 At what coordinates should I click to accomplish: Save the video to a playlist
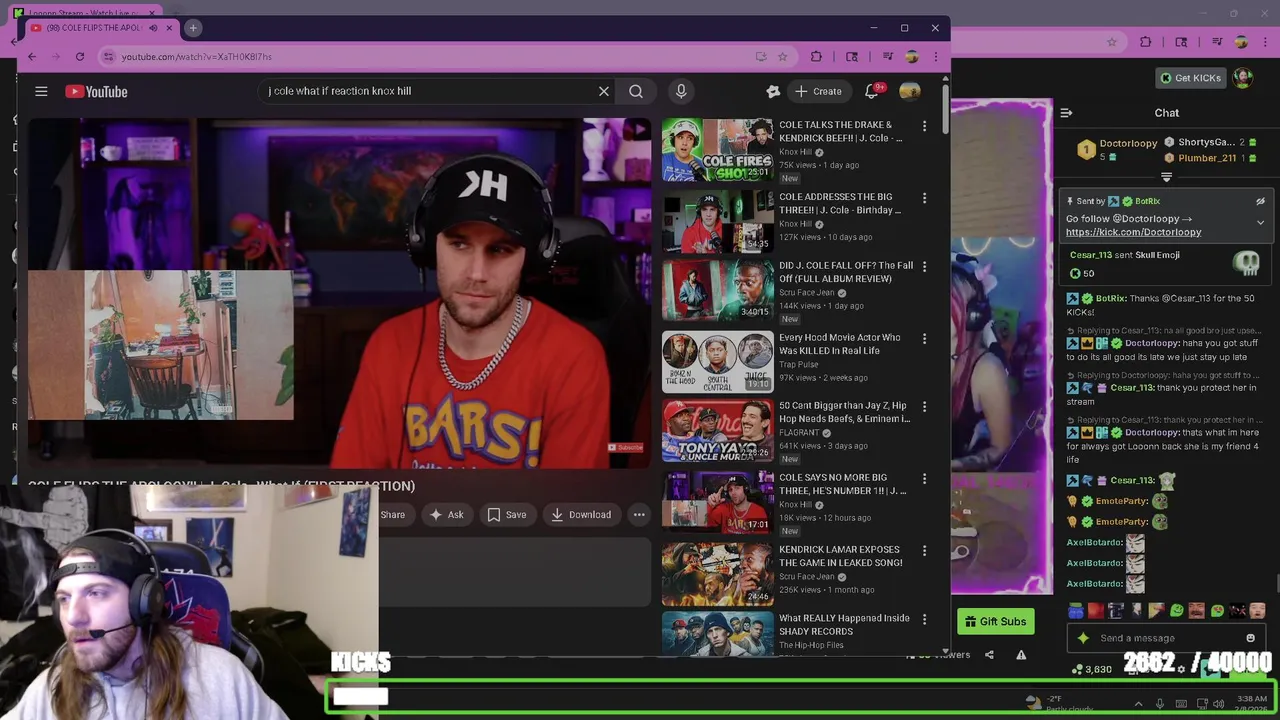[x=507, y=515]
